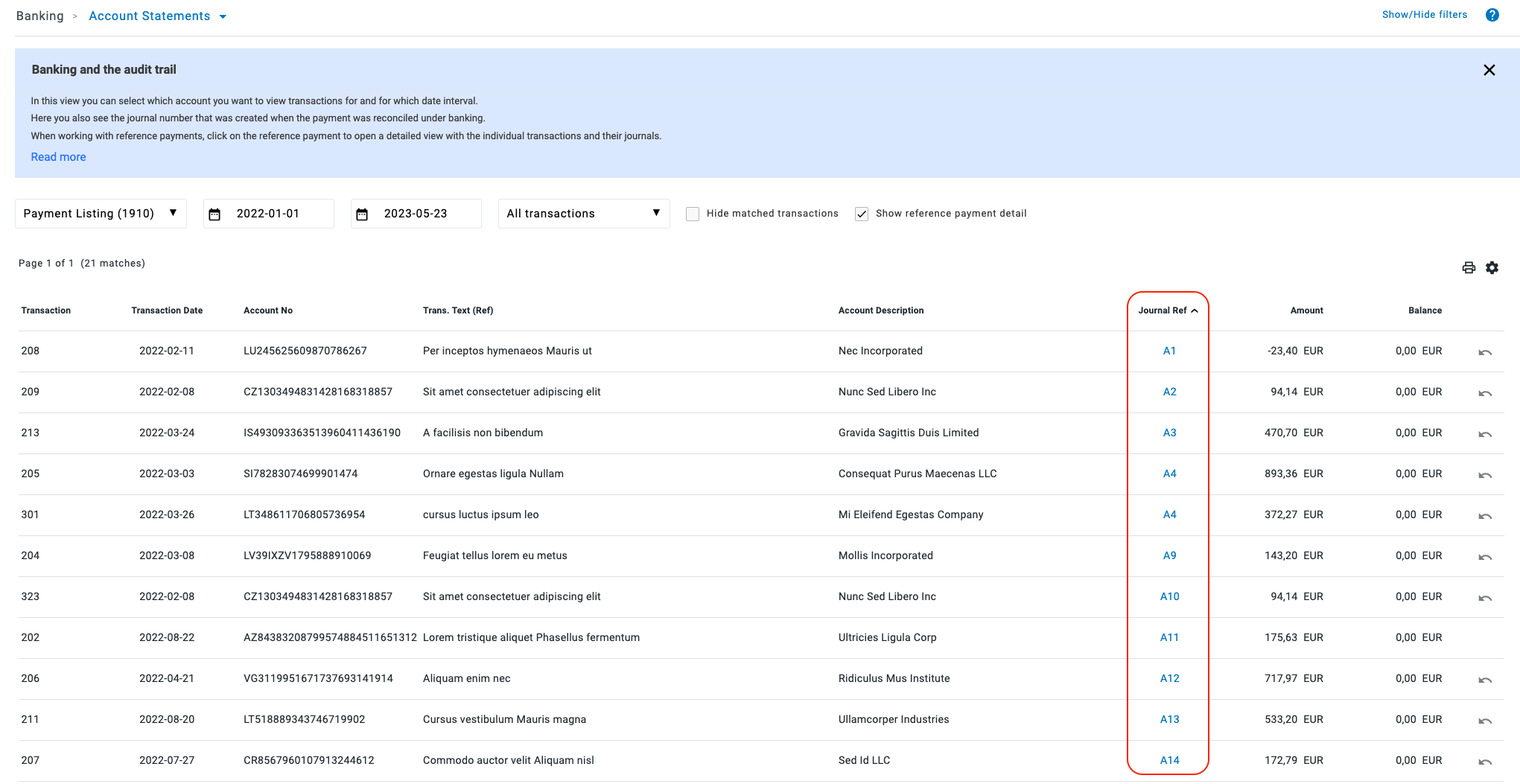Open journal reference A2
Image resolution: width=1520 pixels, height=784 pixels.
tap(1169, 392)
